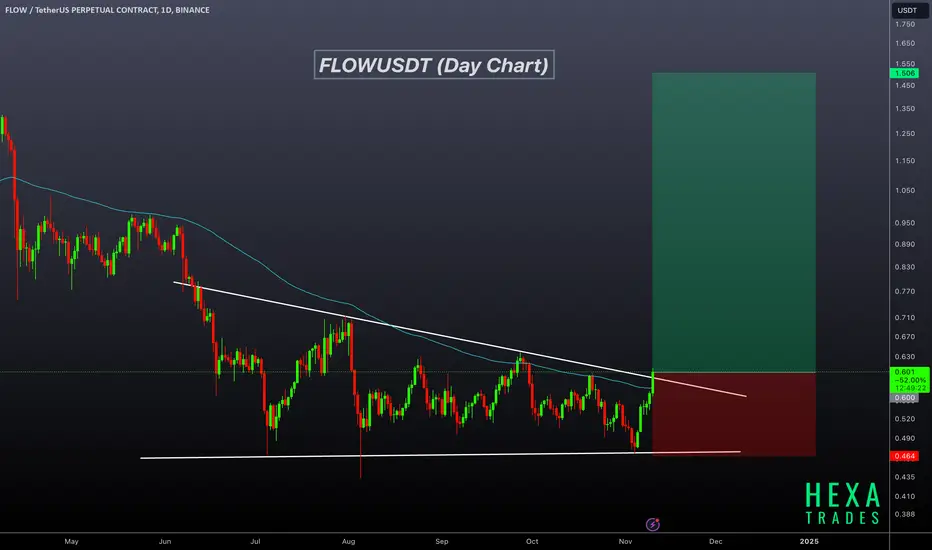
Task: Click the 0.830 price scale value
Action: [x=905, y=267]
